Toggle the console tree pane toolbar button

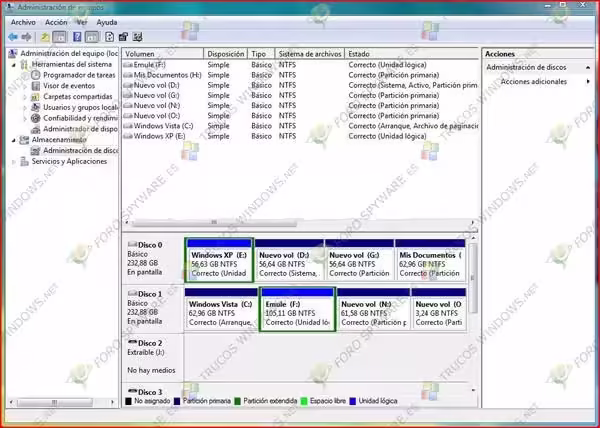(x=61, y=37)
